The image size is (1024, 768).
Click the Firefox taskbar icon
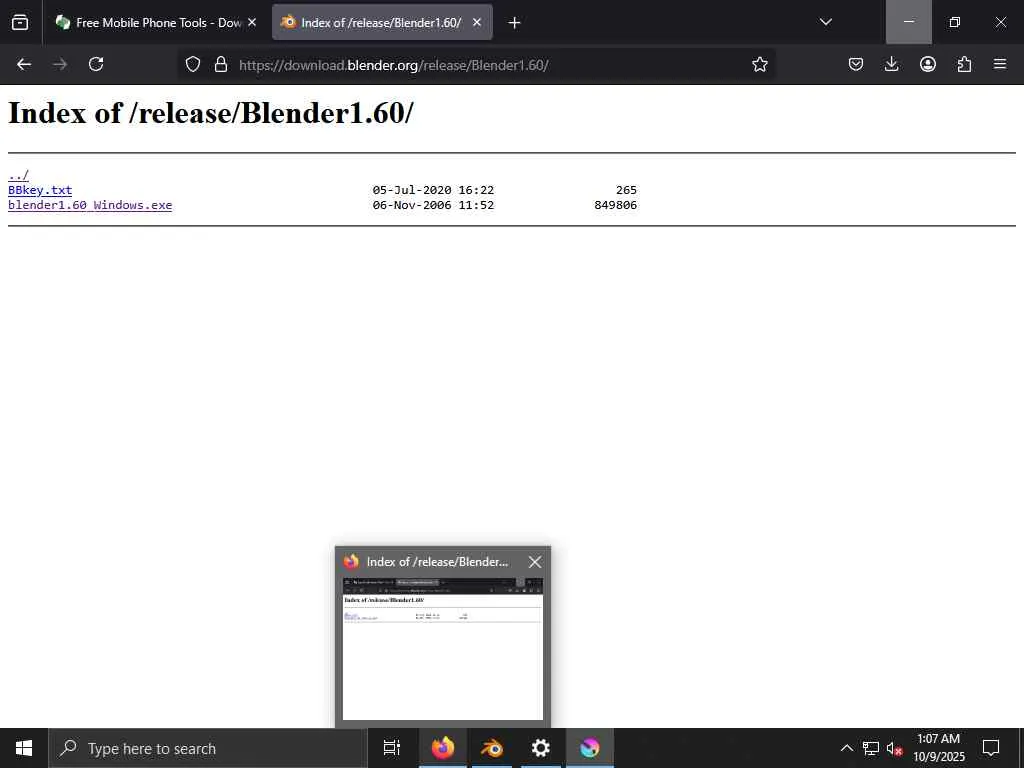click(x=443, y=748)
